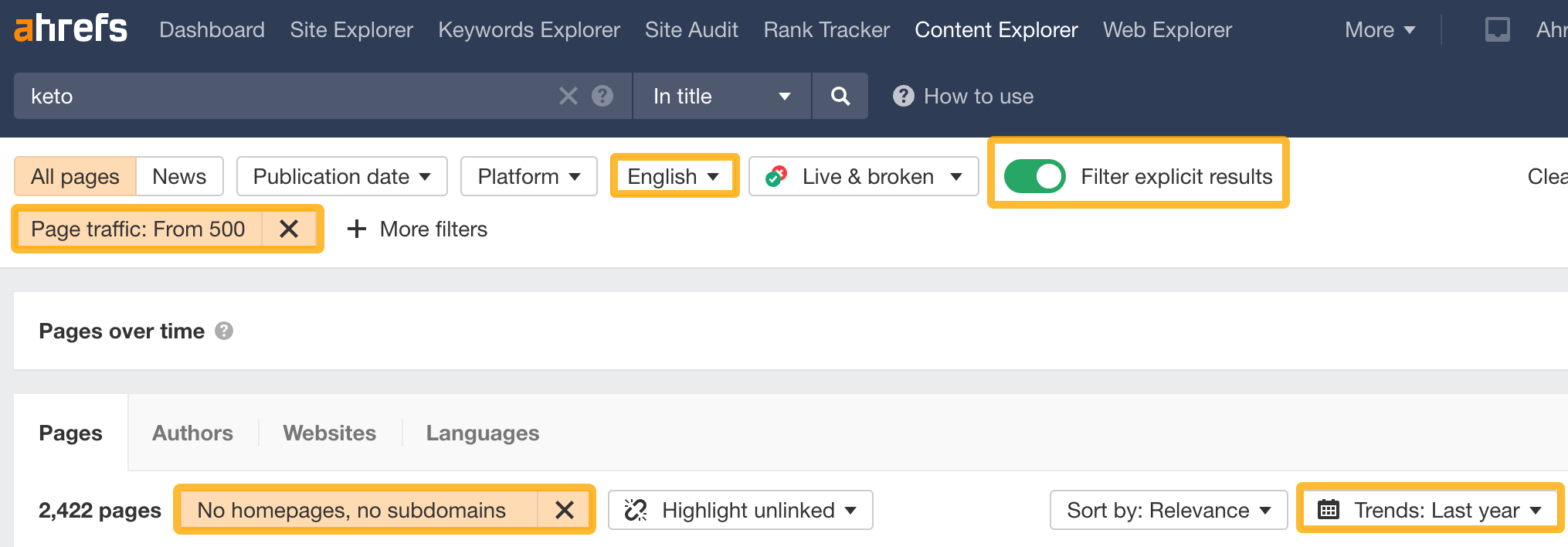Open Highlight unlinked dropdown
The image size is (1568, 547).
(x=740, y=510)
